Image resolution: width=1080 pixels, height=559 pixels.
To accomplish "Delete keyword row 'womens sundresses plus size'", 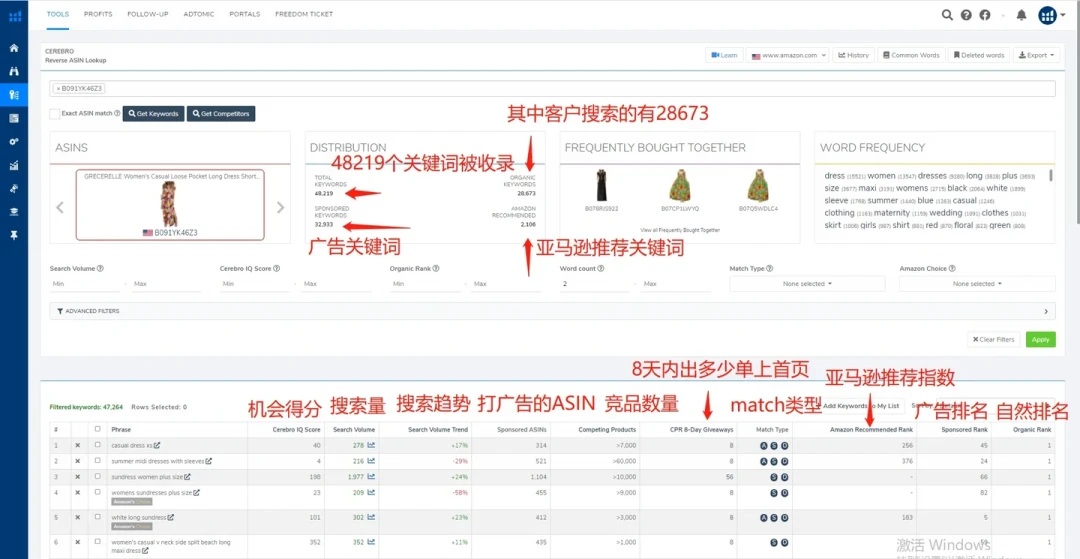I will (77, 492).
